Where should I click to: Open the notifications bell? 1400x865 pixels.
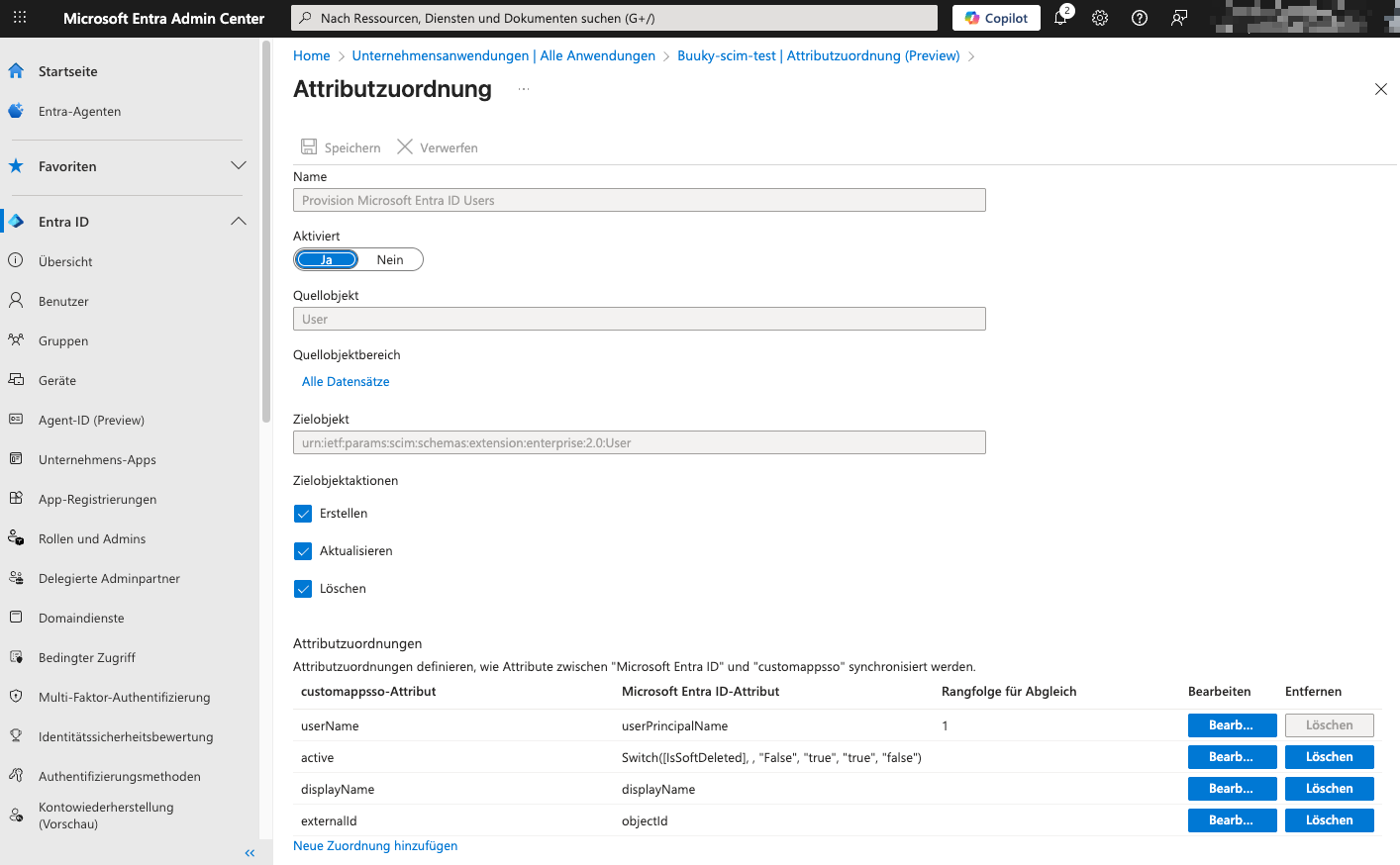1059,17
